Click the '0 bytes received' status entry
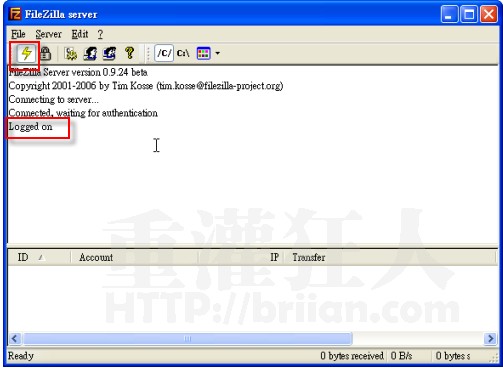The image size is (503, 368). (352, 356)
